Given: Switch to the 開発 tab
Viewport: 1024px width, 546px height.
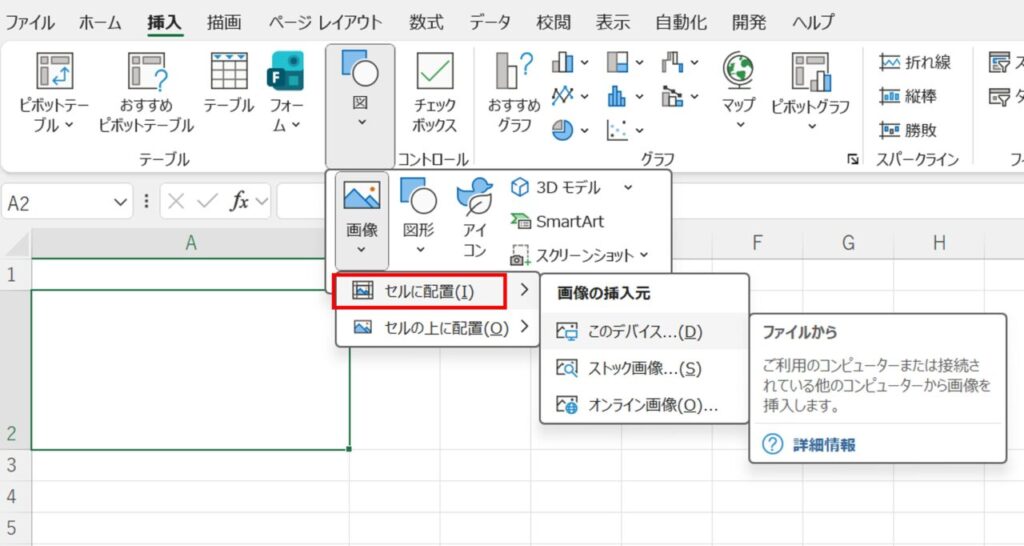Looking at the screenshot, I should [749, 22].
